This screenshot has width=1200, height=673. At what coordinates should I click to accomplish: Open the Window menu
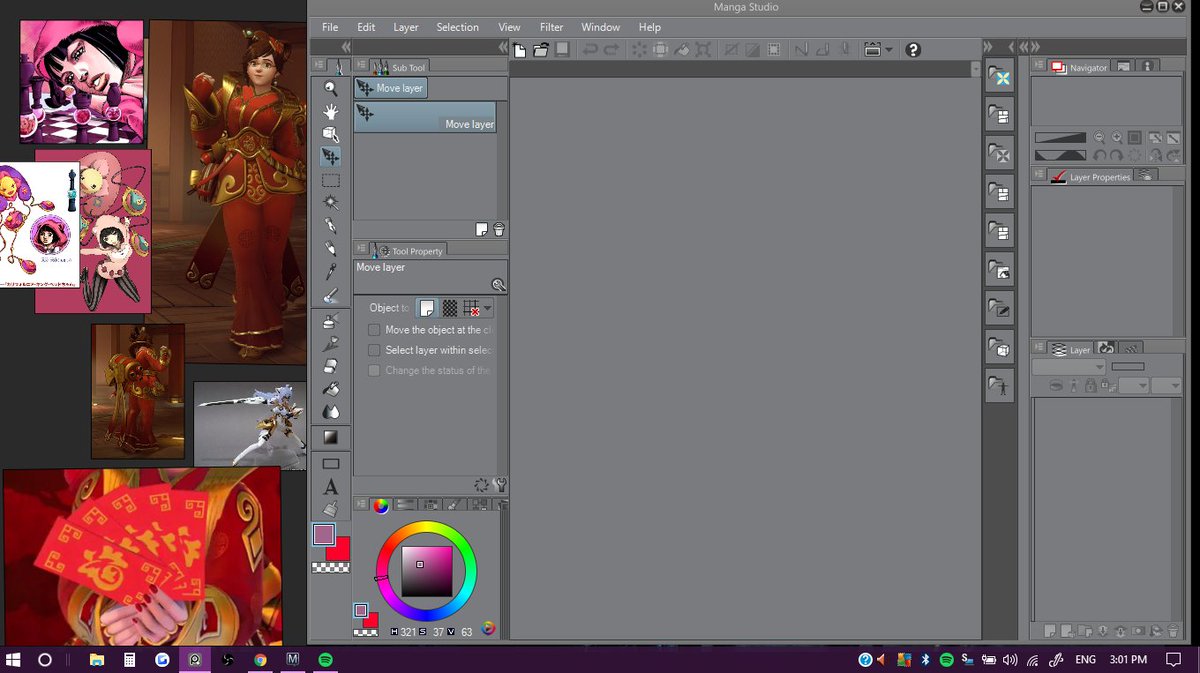tap(600, 27)
